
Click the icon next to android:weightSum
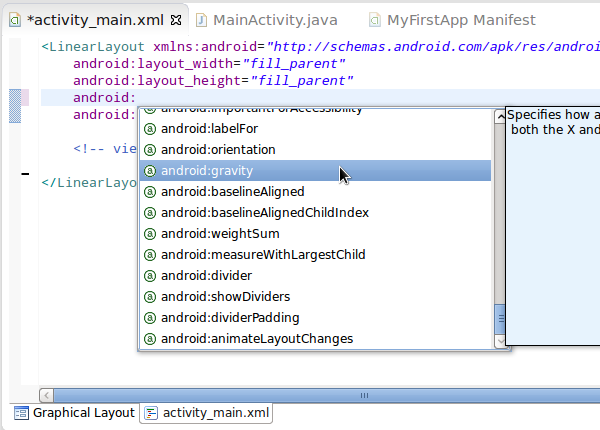coord(150,234)
